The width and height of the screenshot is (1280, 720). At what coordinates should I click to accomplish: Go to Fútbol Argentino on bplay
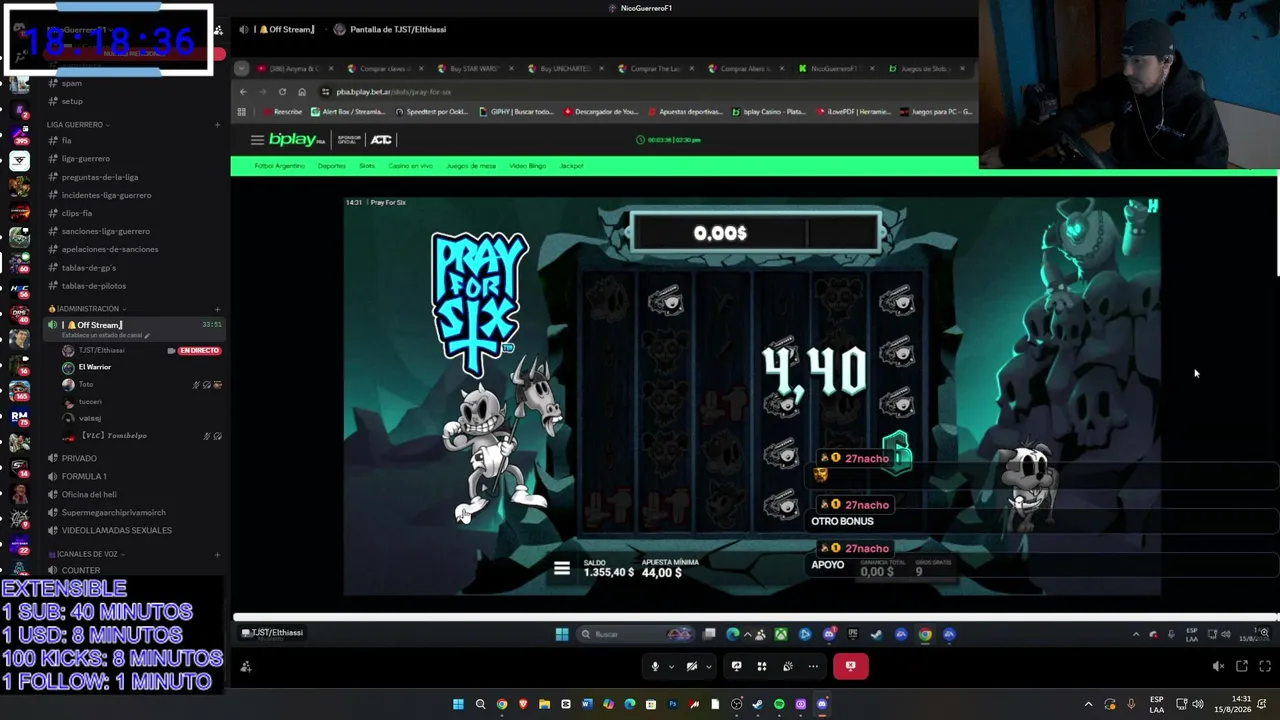click(279, 166)
